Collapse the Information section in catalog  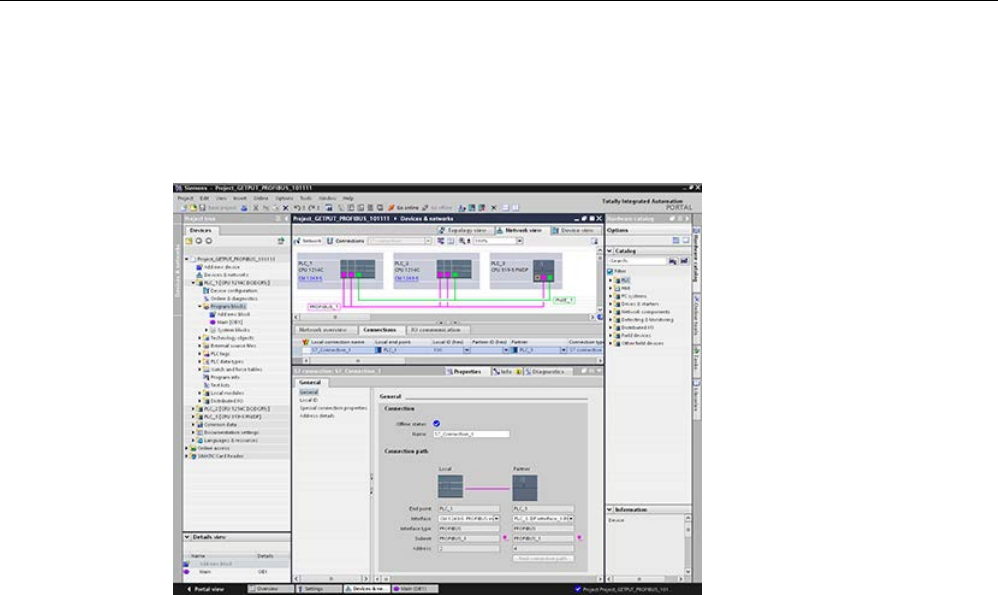coord(609,510)
